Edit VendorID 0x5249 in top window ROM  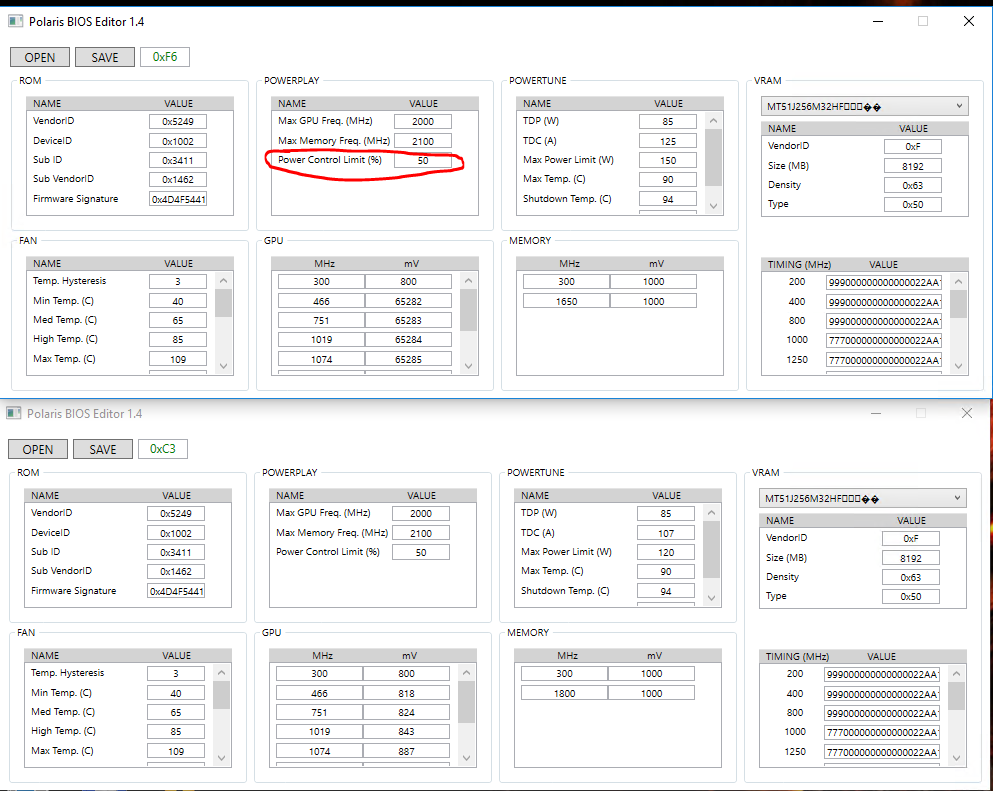[178, 122]
